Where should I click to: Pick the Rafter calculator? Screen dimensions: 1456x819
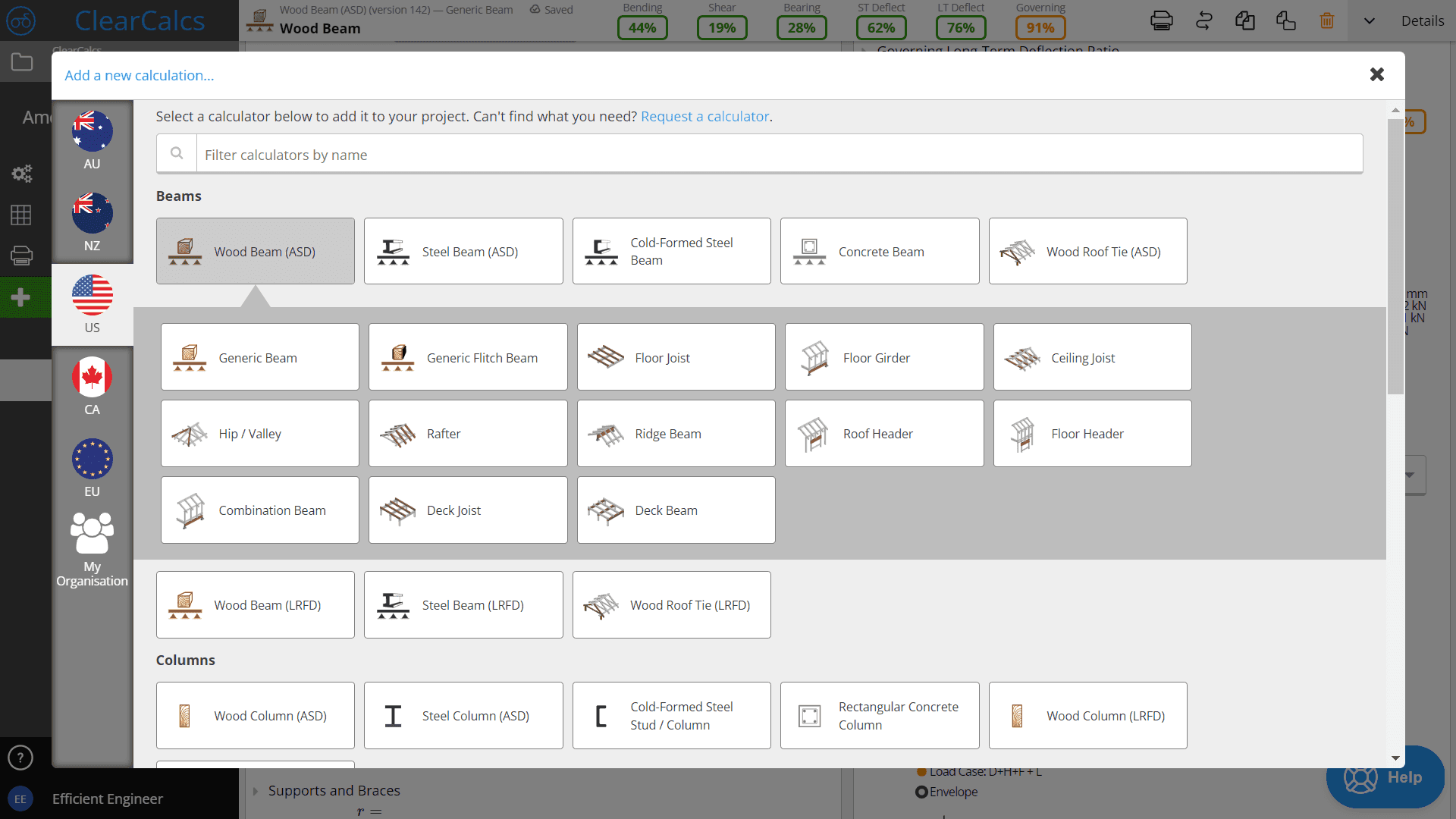tap(468, 433)
